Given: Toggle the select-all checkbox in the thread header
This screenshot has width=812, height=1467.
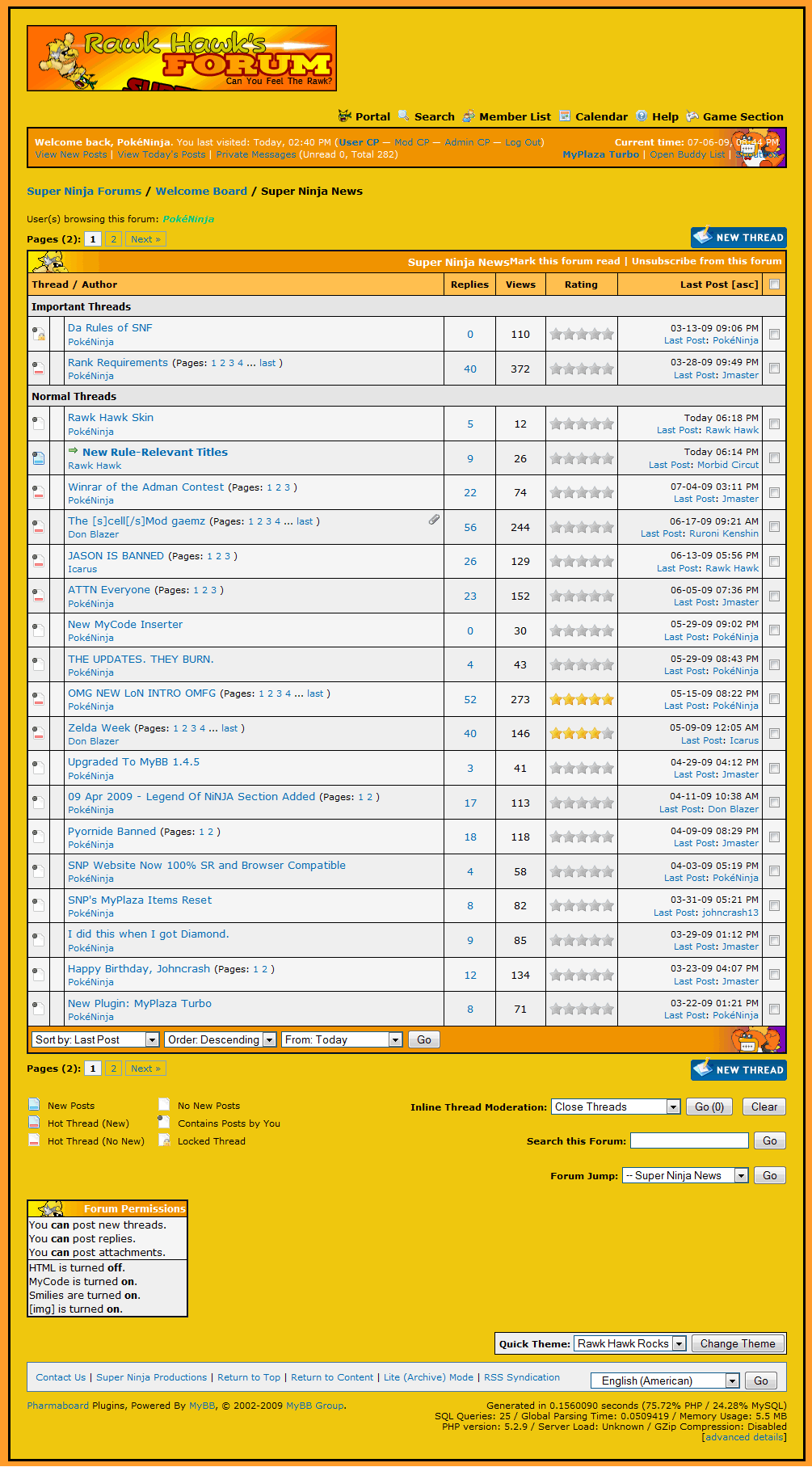Looking at the screenshot, I should click(x=775, y=284).
